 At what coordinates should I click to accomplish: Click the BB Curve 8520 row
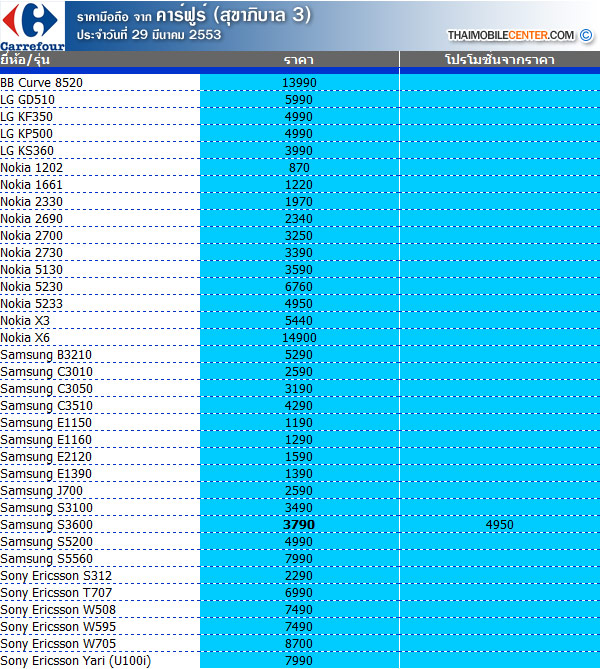pyautogui.click(x=300, y=82)
